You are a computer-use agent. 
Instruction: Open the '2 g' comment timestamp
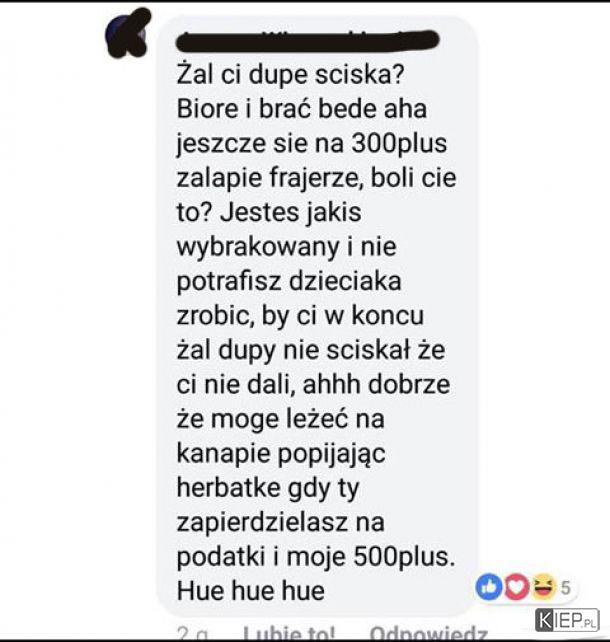click(x=192, y=634)
